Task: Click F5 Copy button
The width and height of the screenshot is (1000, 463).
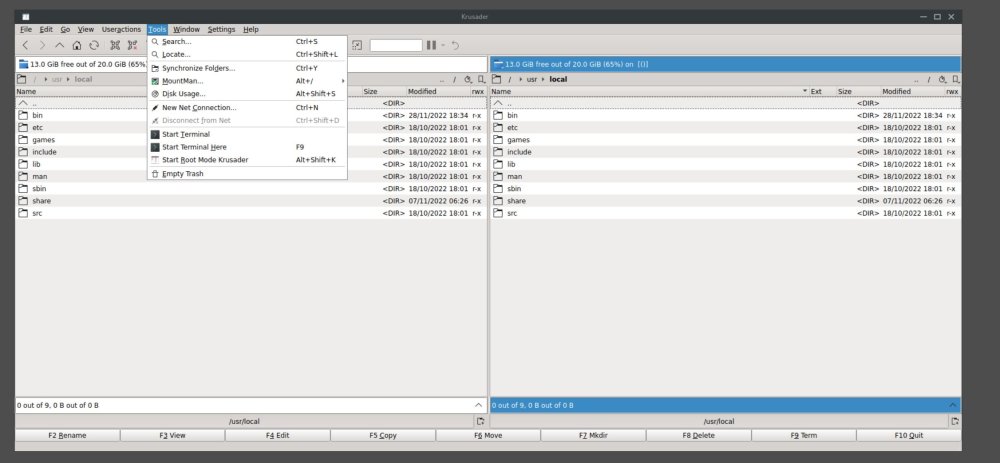Action: pyautogui.click(x=383, y=436)
